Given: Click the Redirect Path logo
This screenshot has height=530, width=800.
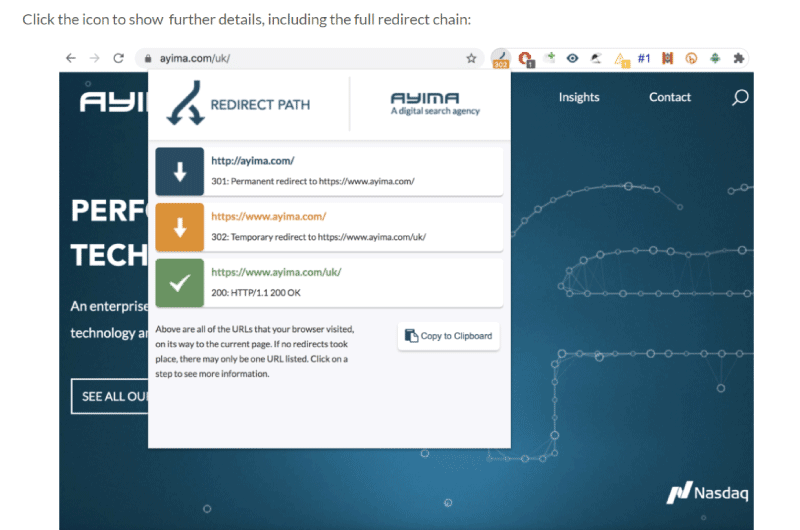Looking at the screenshot, I should [238, 103].
